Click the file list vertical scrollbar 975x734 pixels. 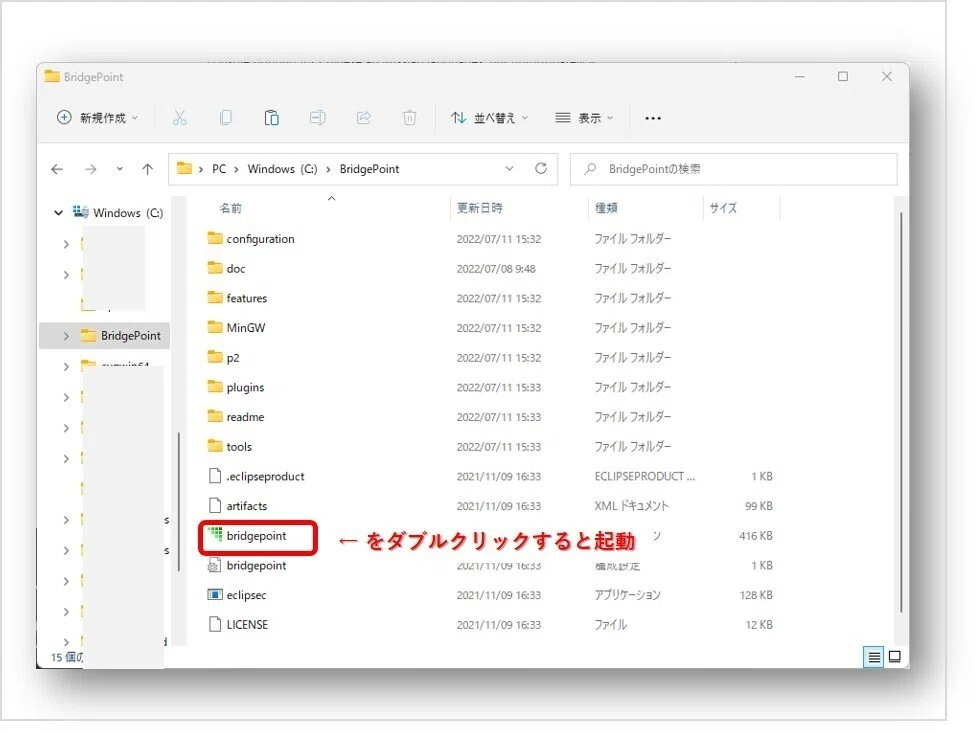tap(901, 411)
